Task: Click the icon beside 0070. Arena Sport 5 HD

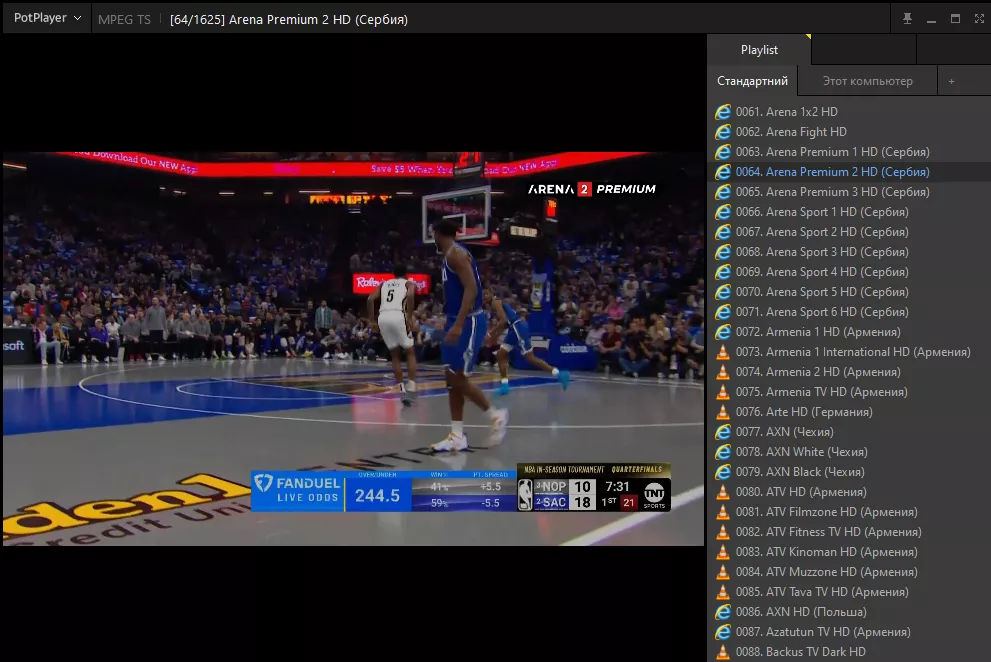Action: point(722,292)
